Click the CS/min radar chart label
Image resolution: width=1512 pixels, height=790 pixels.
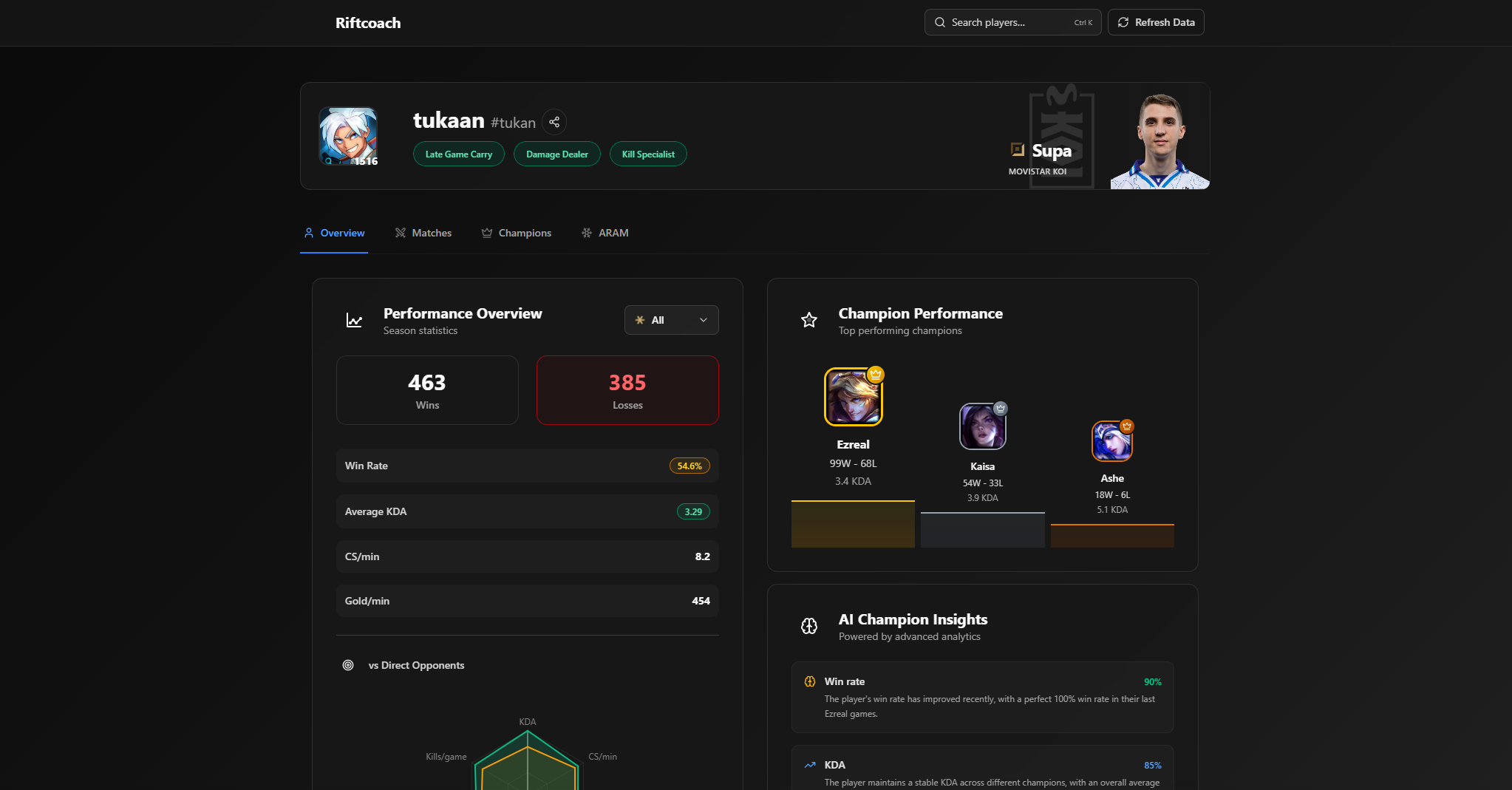[602, 757]
